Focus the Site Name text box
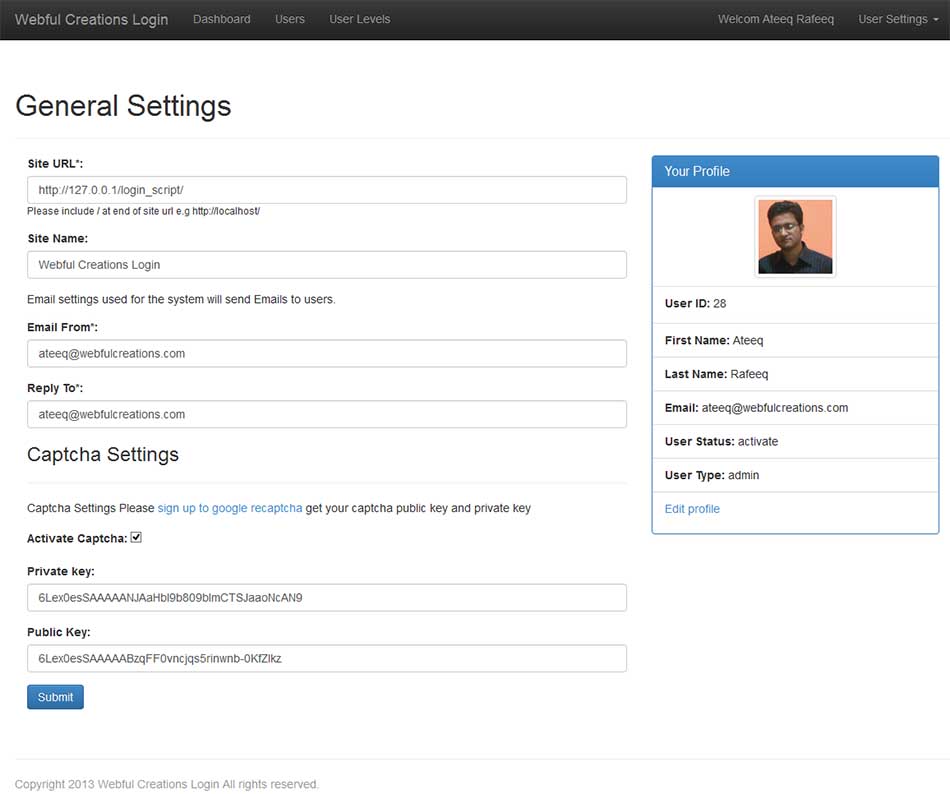Image resolution: width=950 pixels, height=794 pixels. 326,265
